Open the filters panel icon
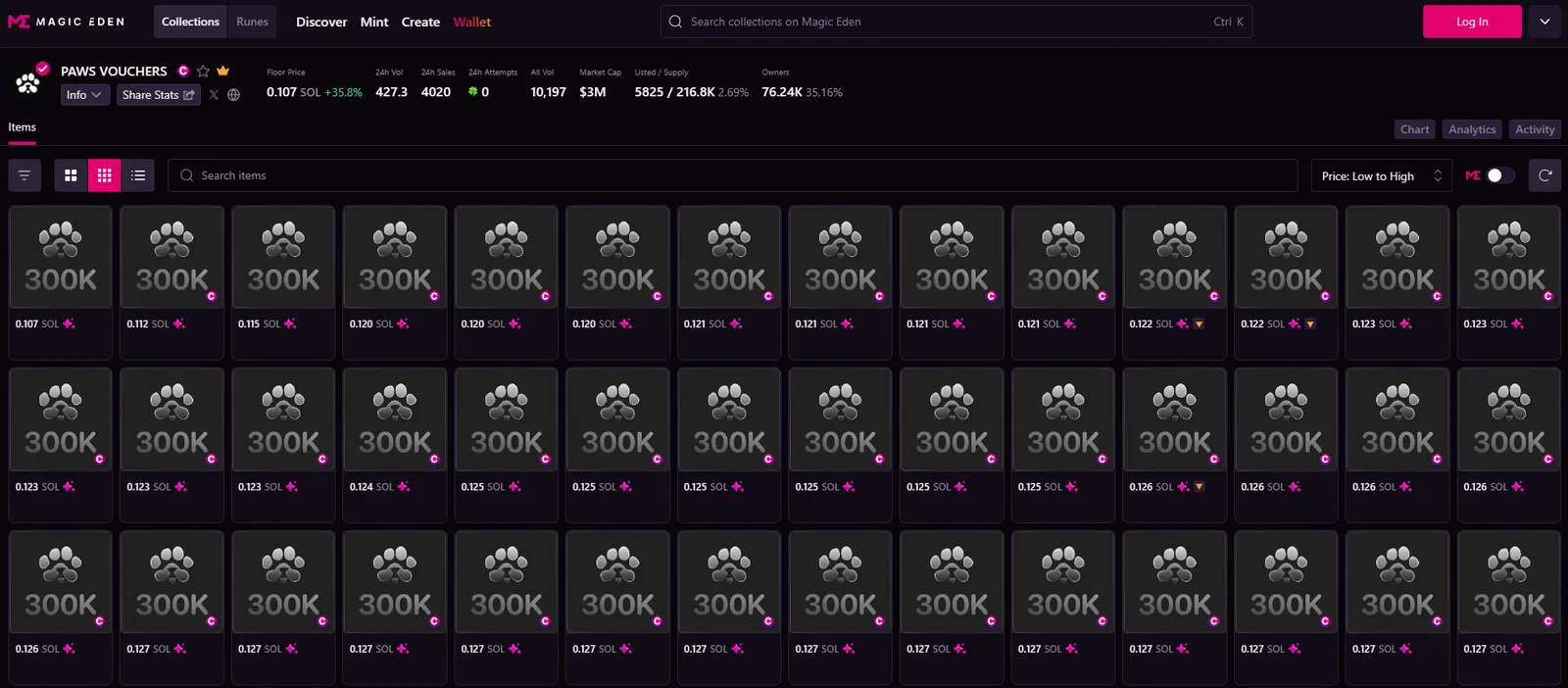This screenshot has width=1568, height=688. point(24,175)
